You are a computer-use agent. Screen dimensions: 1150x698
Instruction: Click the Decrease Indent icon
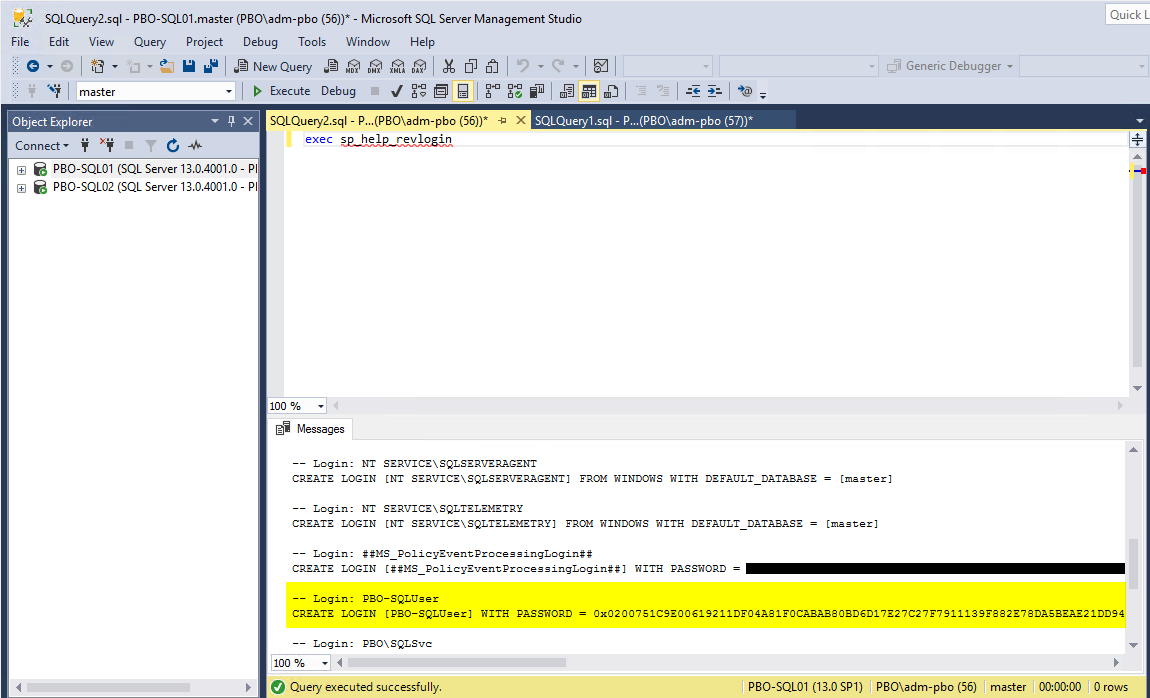click(693, 91)
